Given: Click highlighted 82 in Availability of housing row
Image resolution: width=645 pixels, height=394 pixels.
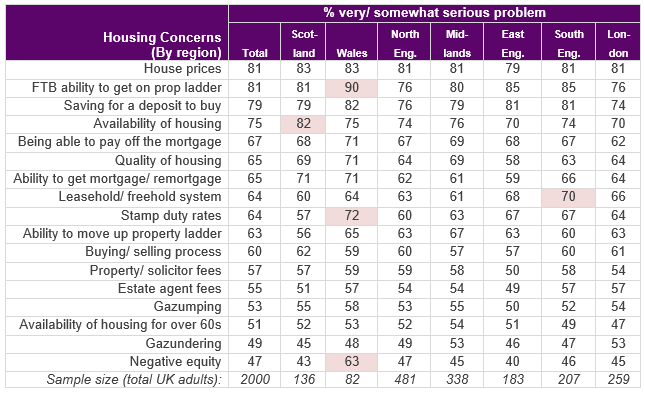Looking at the screenshot, I should [x=304, y=124].
